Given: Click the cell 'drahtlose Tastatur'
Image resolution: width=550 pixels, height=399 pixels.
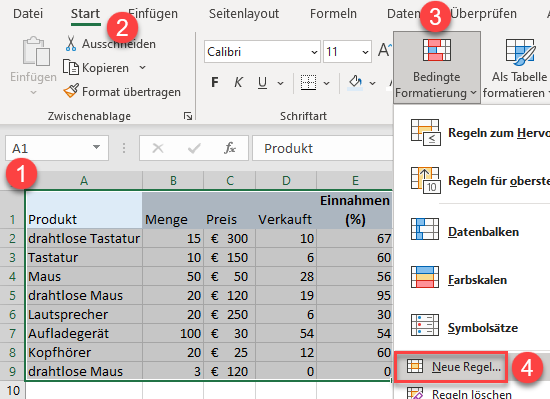Looking at the screenshot, I should pos(84,238).
